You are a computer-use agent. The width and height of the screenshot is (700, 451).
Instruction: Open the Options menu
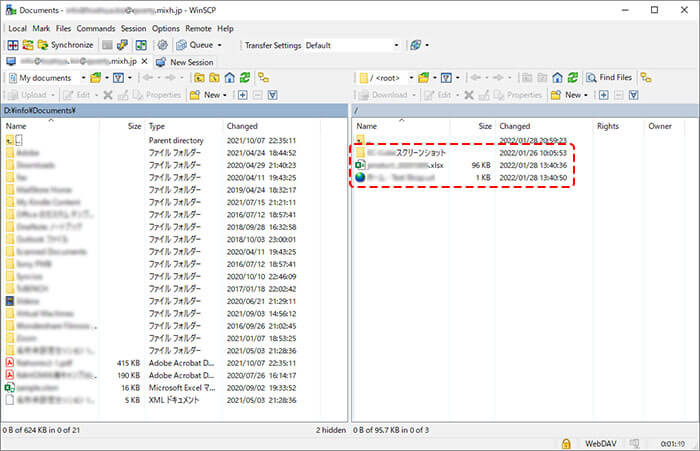(166, 29)
